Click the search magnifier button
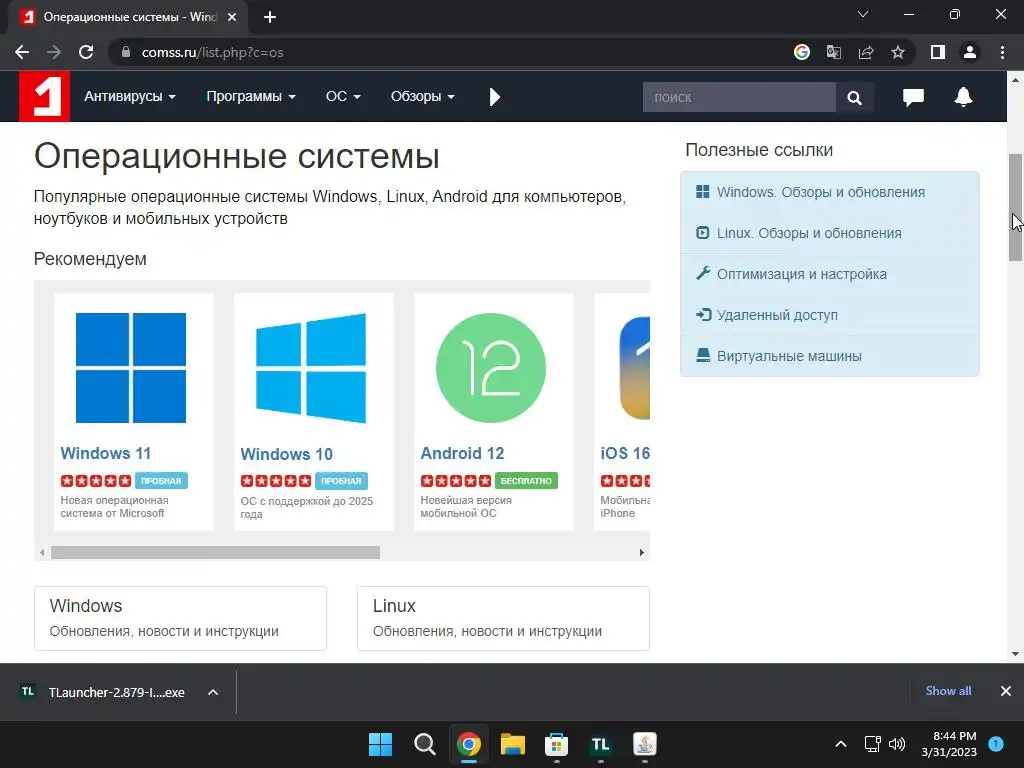Image resolution: width=1024 pixels, height=768 pixels. point(854,97)
